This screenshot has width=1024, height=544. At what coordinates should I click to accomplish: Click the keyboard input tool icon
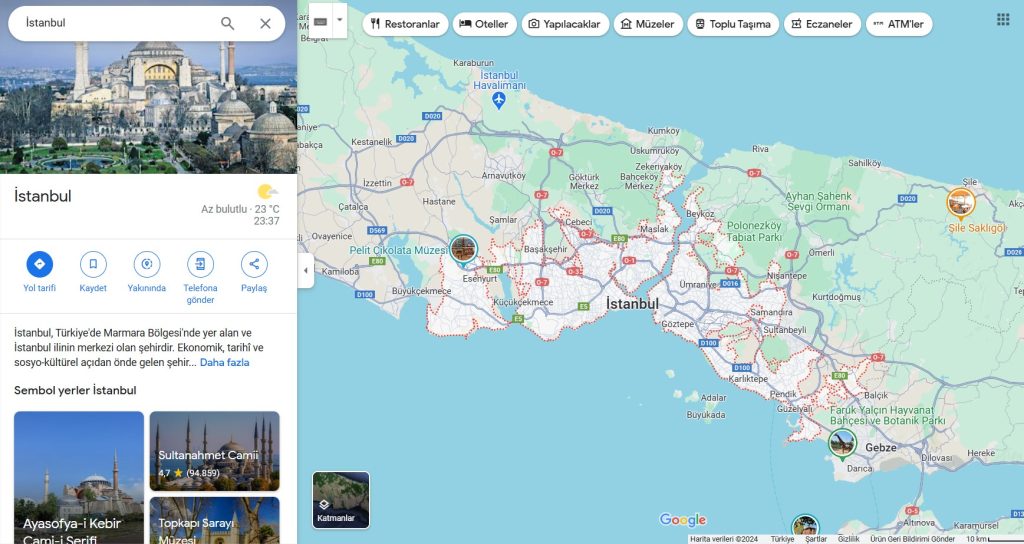pos(320,20)
